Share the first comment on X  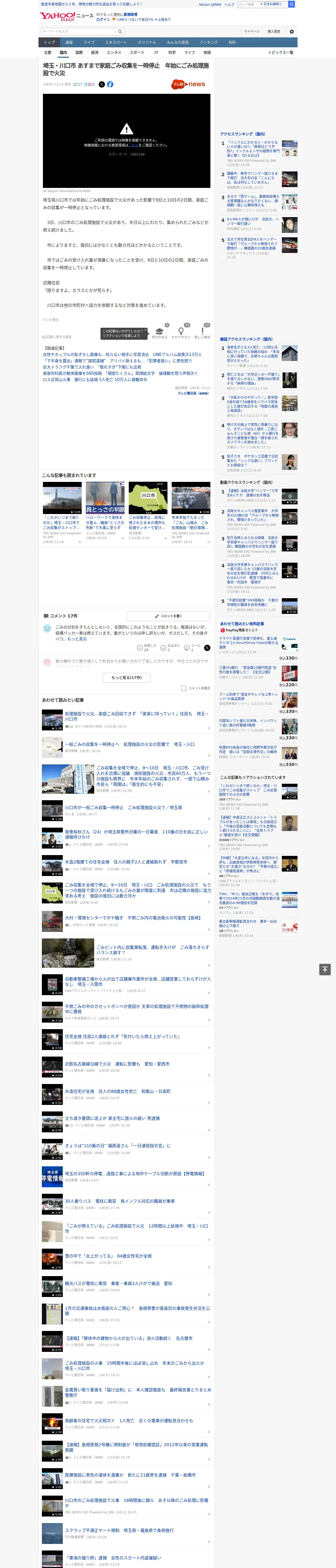pos(207,648)
